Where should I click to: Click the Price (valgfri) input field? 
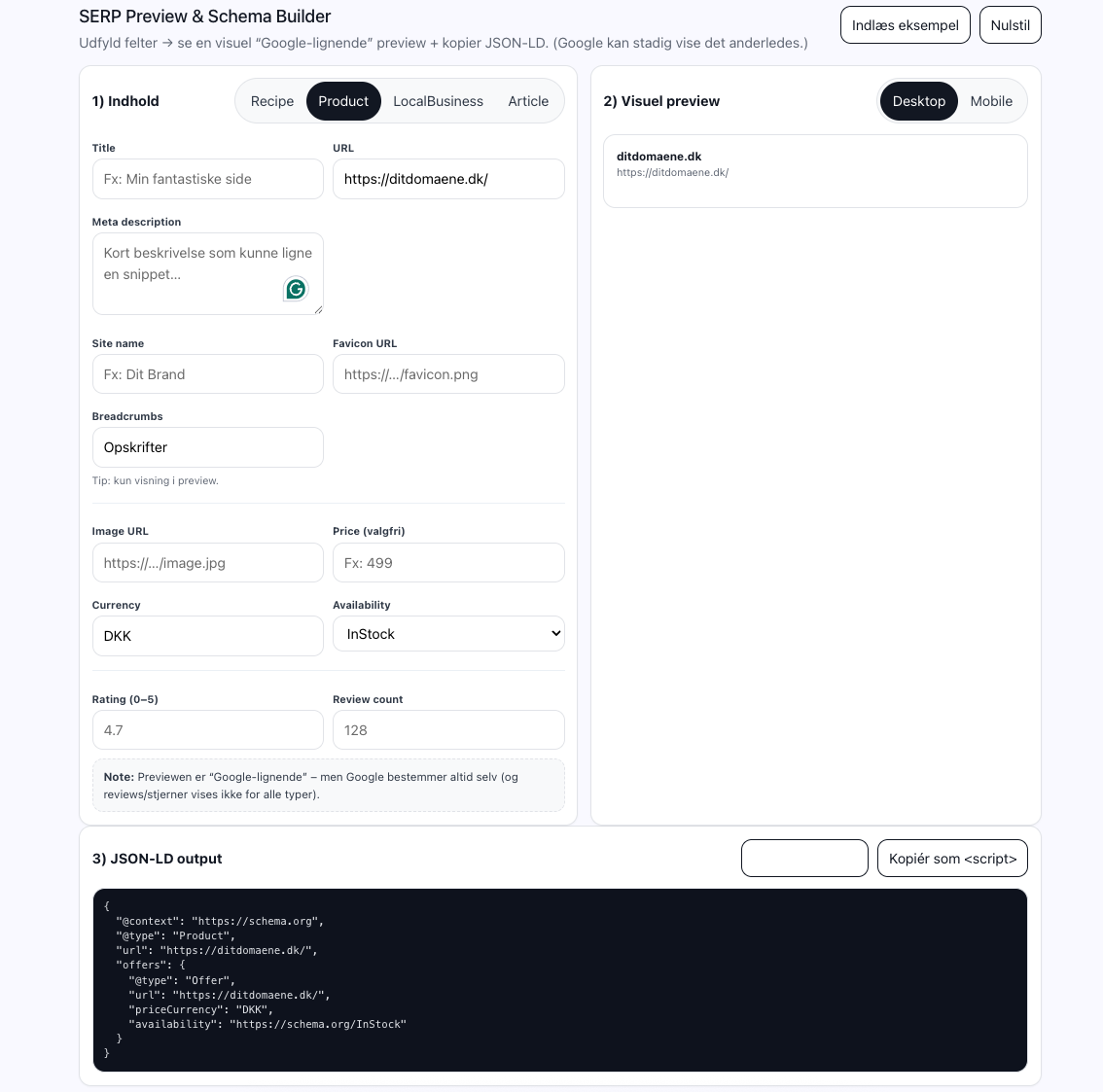(x=448, y=563)
